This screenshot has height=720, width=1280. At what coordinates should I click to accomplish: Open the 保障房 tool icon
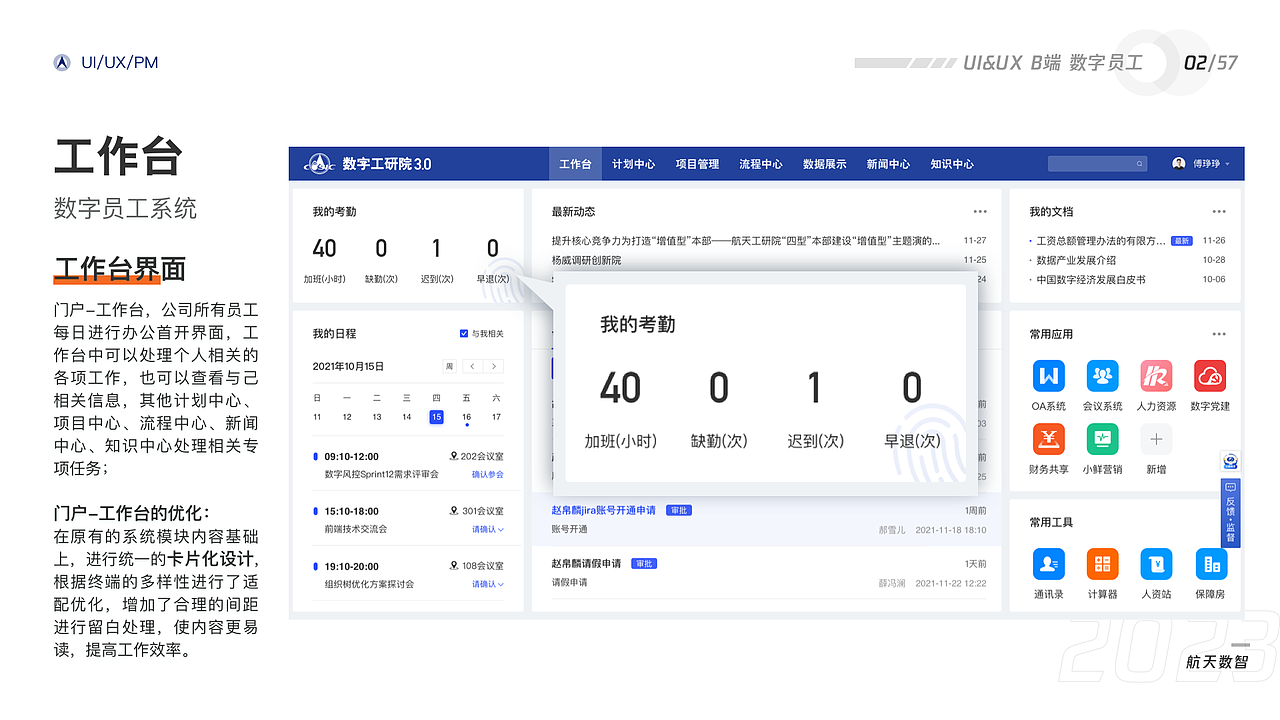(x=1210, y=564)
